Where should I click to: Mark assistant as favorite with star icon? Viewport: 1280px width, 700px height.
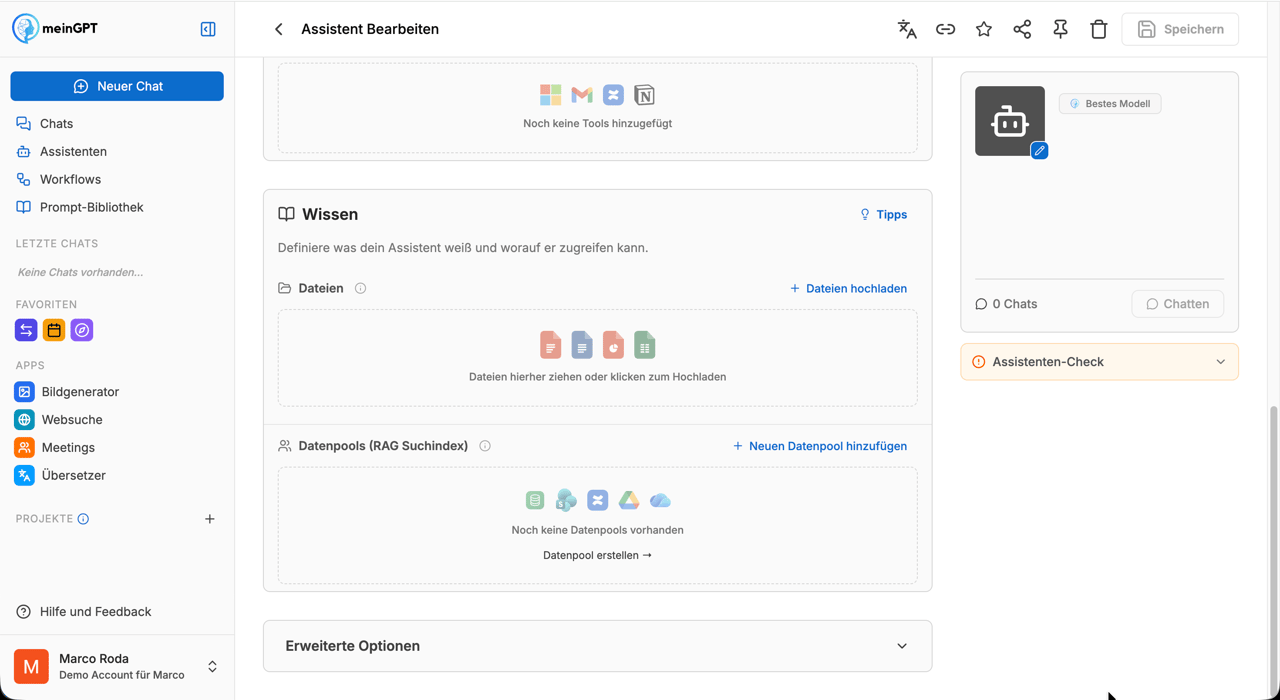(984, 29)
